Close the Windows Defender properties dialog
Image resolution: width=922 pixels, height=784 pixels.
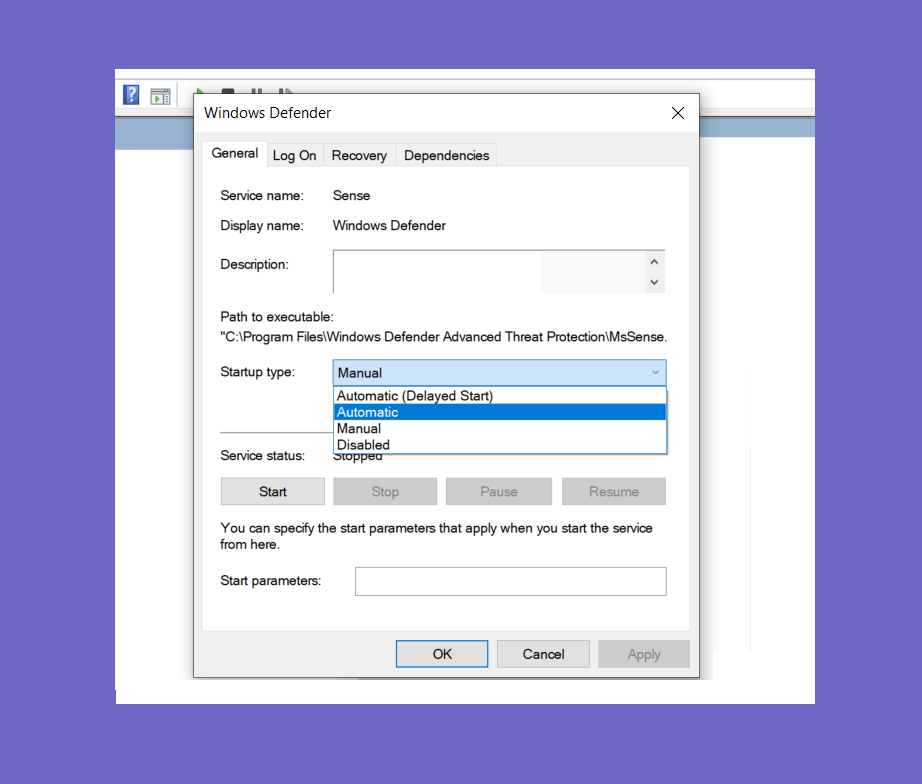coord(677,113)
